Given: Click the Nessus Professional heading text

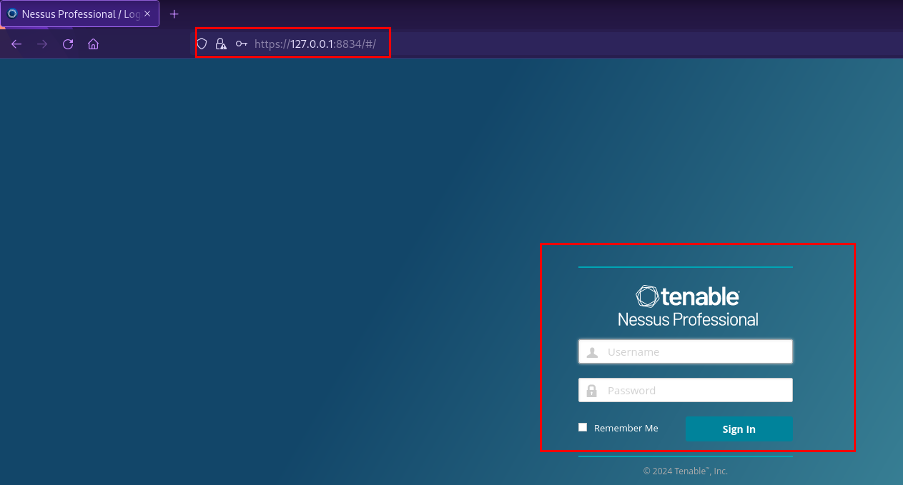Looking at the screenshot, I should point(688,320).
